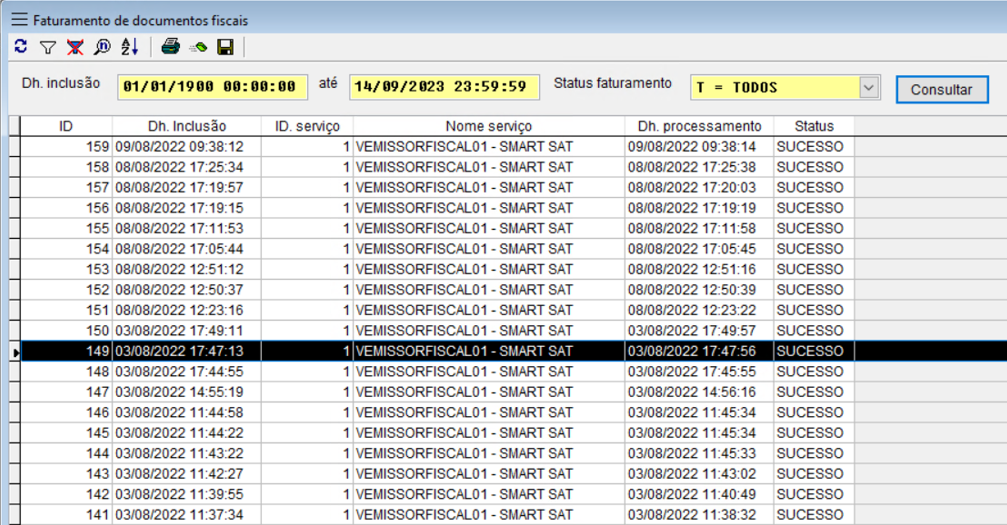Click the Dh. processamento column header
The image size is (1007, 525).
[699, 126]
